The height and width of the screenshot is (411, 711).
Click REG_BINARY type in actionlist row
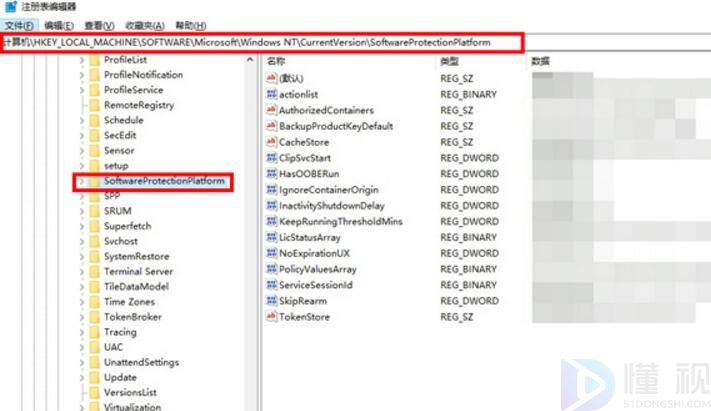click(x=468, y=94)
